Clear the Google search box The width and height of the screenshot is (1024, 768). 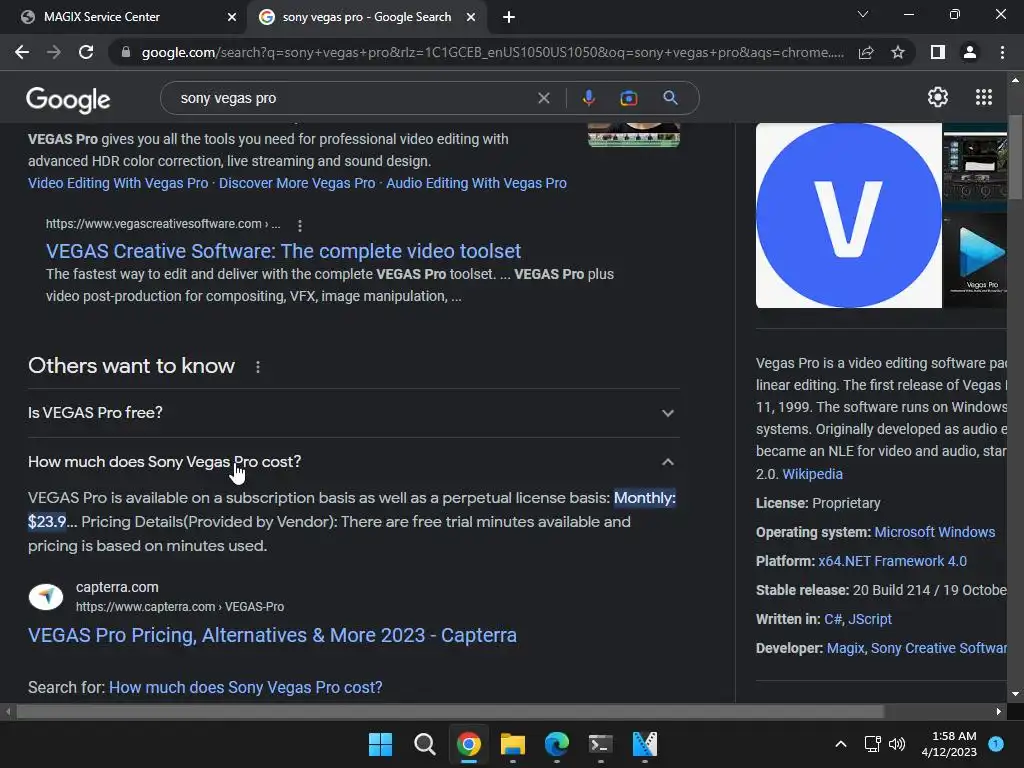point(543,98)
